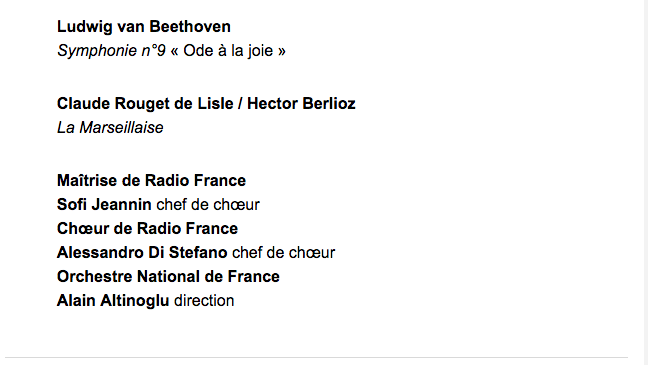Click the Chœur de Radio France line
Image resolution: width=648 pixels, height=365 pixels.
coord(148,229)
